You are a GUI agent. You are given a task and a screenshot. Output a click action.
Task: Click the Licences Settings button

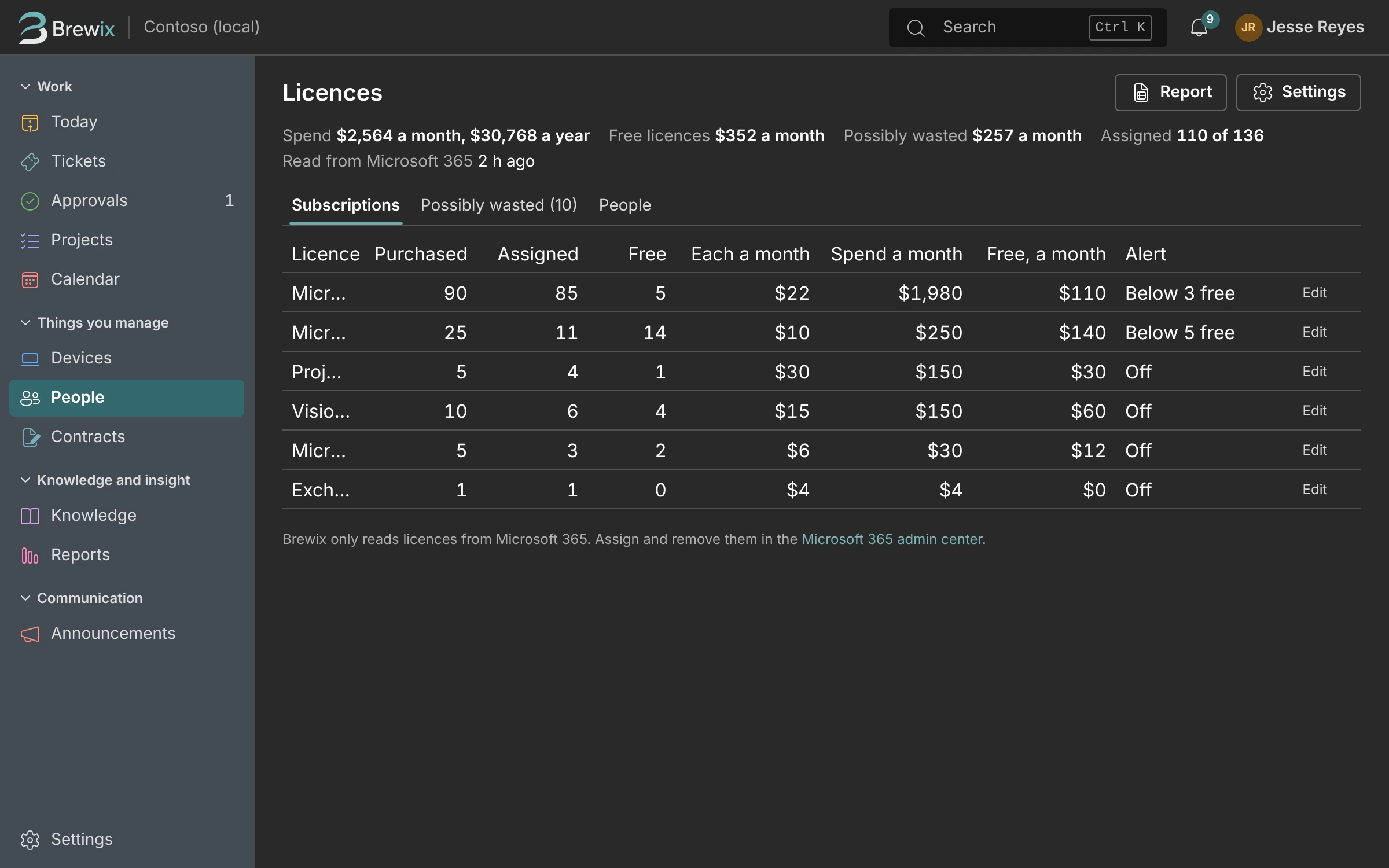1298,92
